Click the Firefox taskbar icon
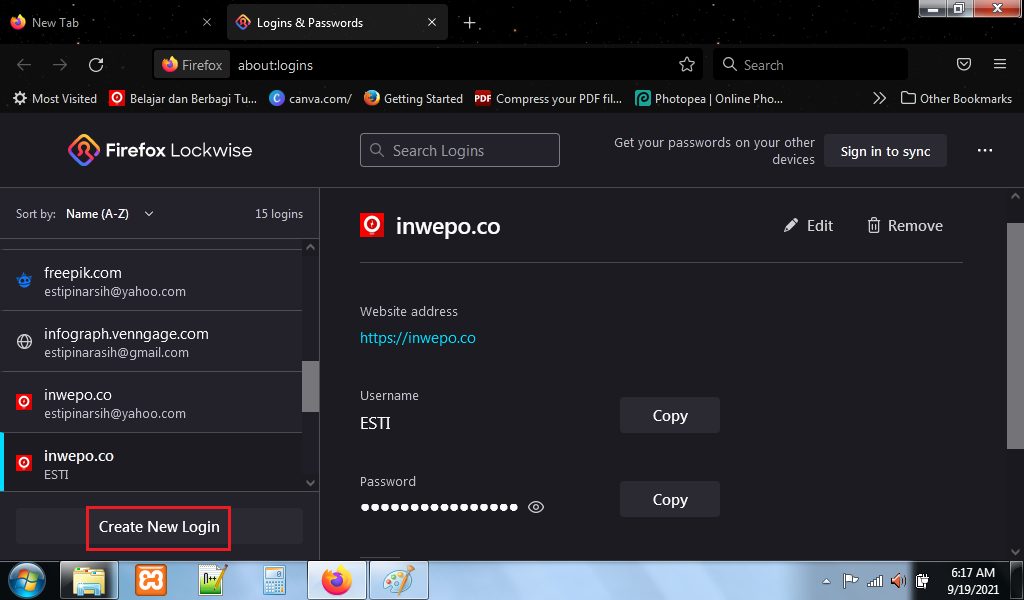The width and height of the screenshot is (1024, 600). click(336, 580)
